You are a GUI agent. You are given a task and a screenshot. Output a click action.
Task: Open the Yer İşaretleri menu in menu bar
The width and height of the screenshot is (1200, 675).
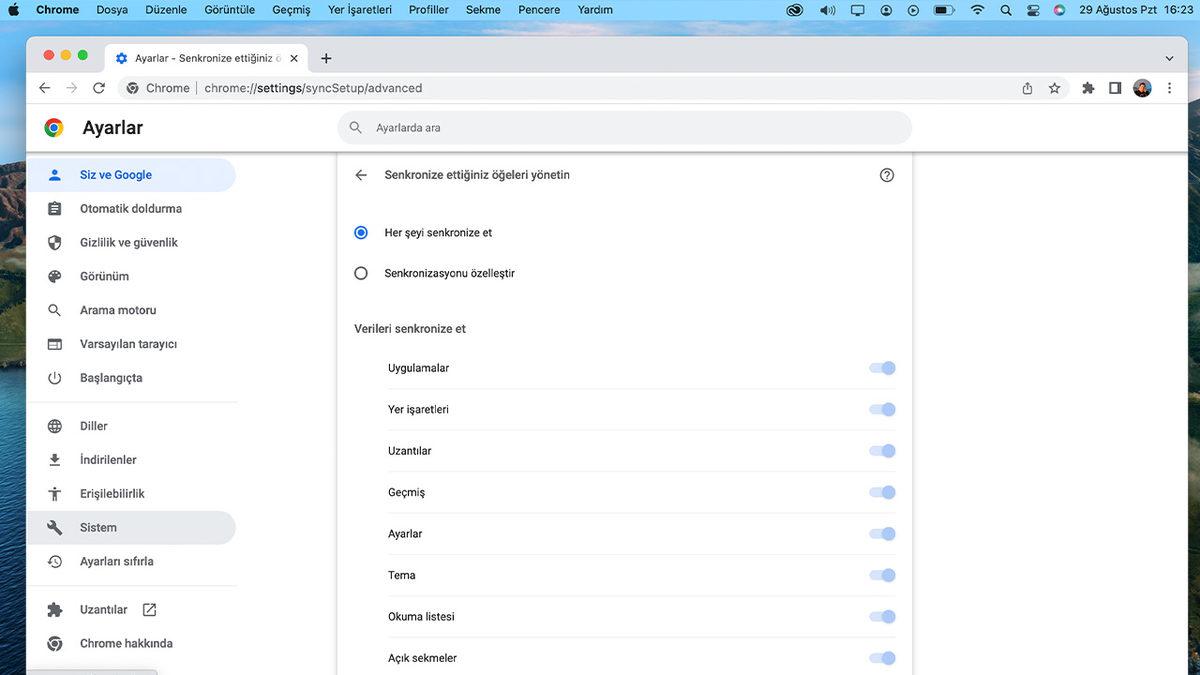tap(359, 10)
